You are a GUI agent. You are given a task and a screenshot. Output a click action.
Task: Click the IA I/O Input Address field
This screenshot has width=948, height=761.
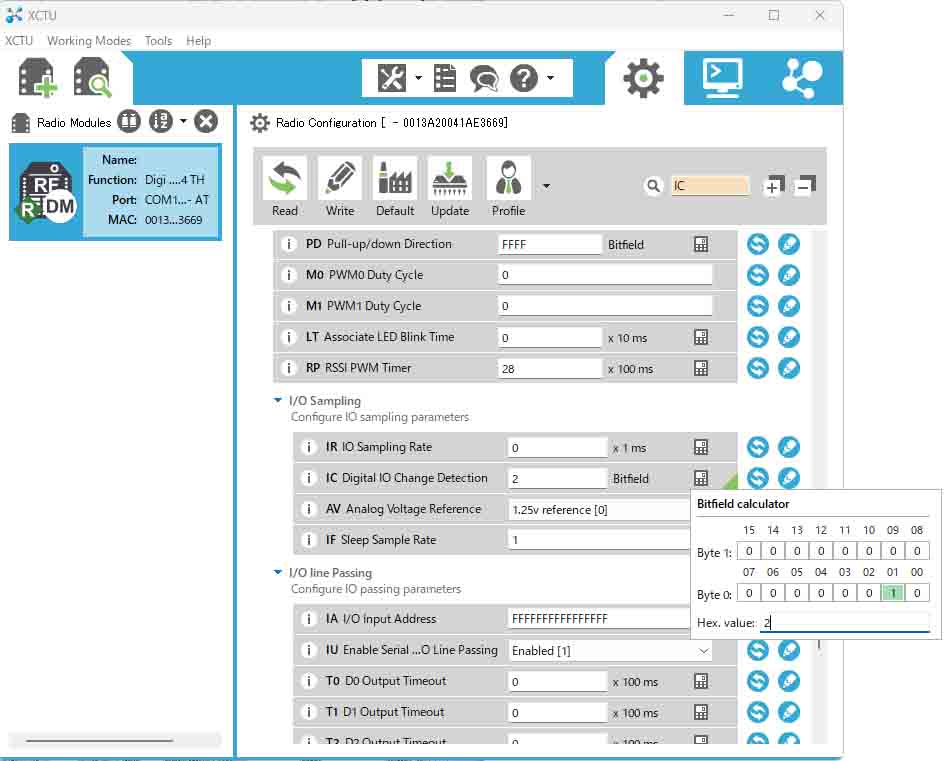598,619
